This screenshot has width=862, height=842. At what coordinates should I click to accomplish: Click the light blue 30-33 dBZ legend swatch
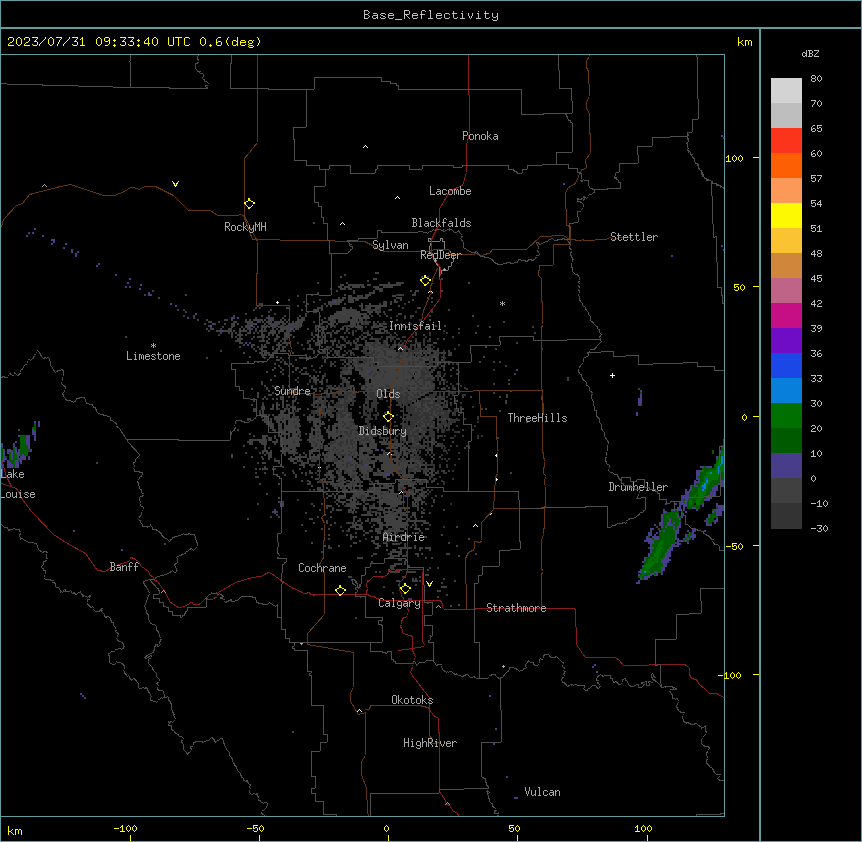click(786, 390)
